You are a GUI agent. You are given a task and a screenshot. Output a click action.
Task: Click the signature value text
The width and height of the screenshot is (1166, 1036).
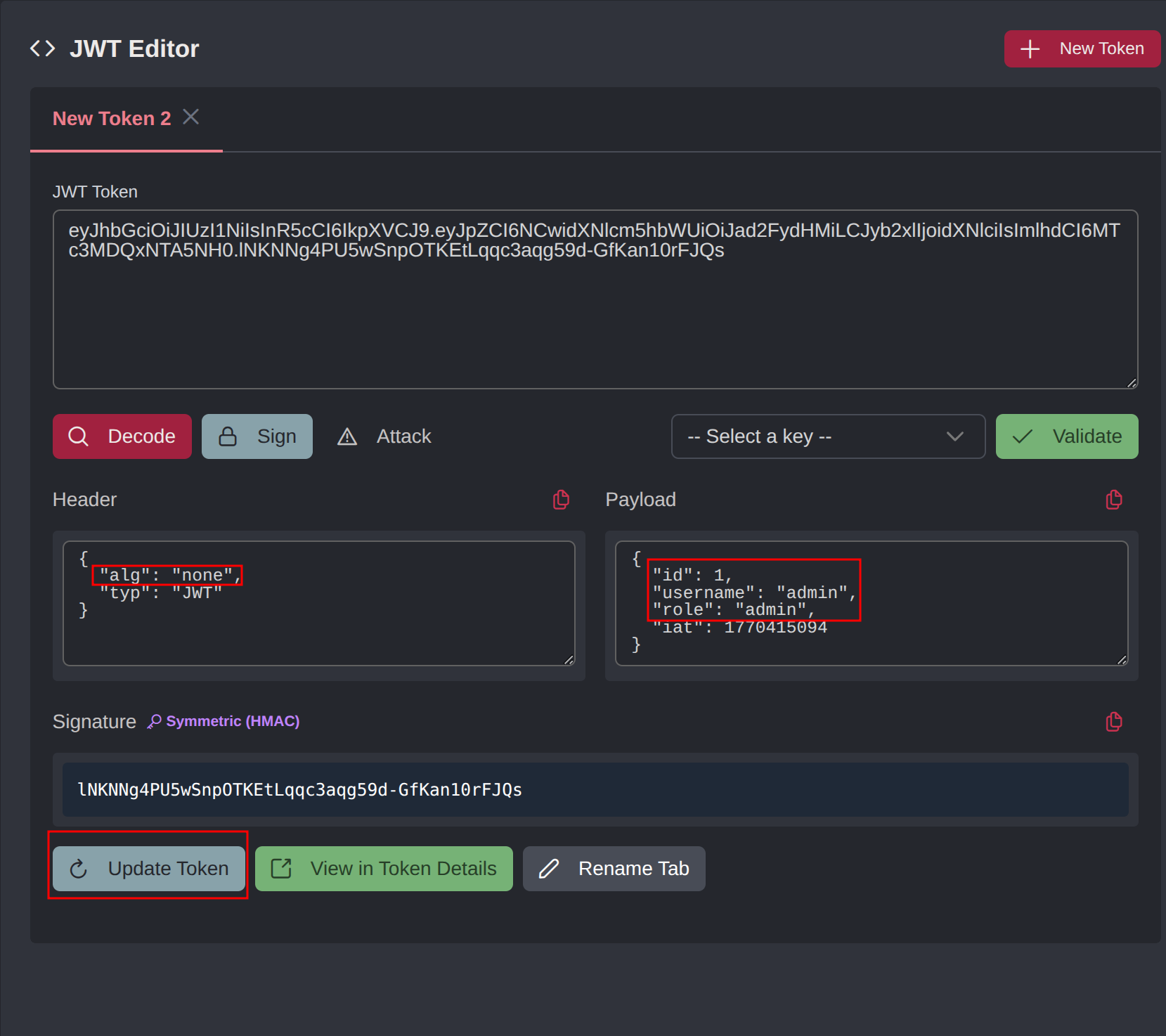pos(300,790)
